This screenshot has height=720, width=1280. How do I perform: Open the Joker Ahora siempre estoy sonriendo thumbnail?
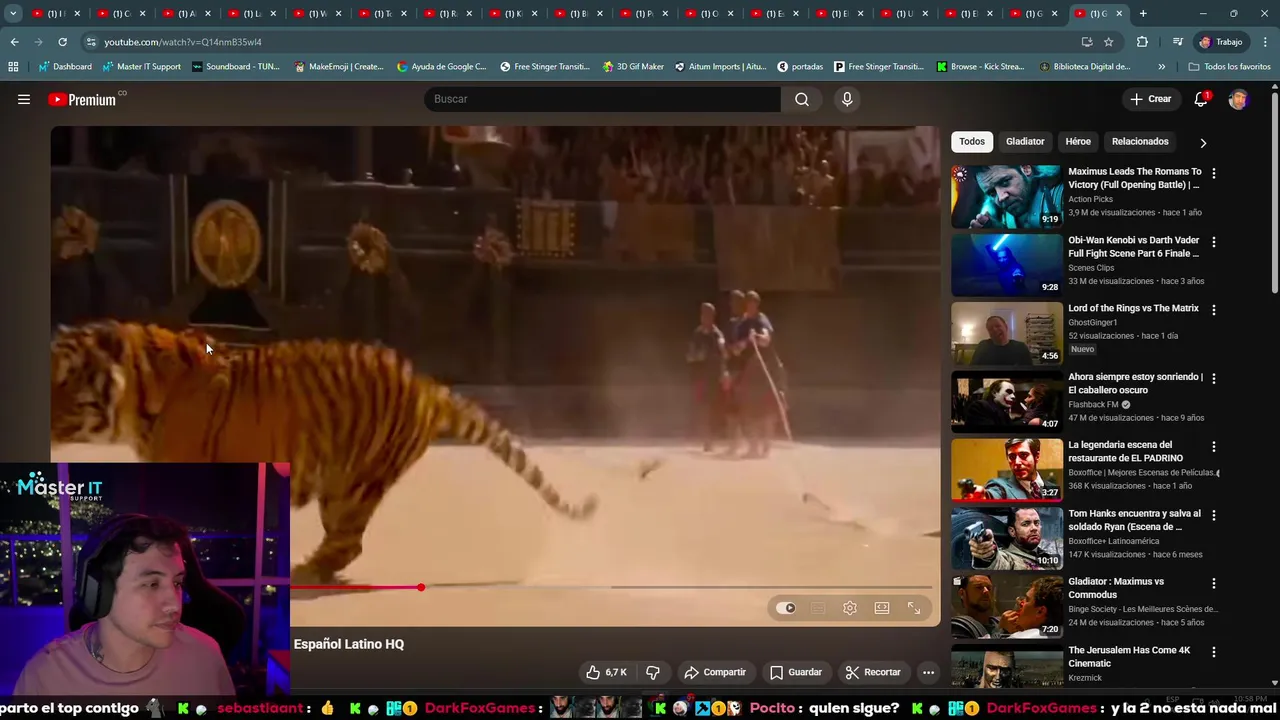[1006, 401]
